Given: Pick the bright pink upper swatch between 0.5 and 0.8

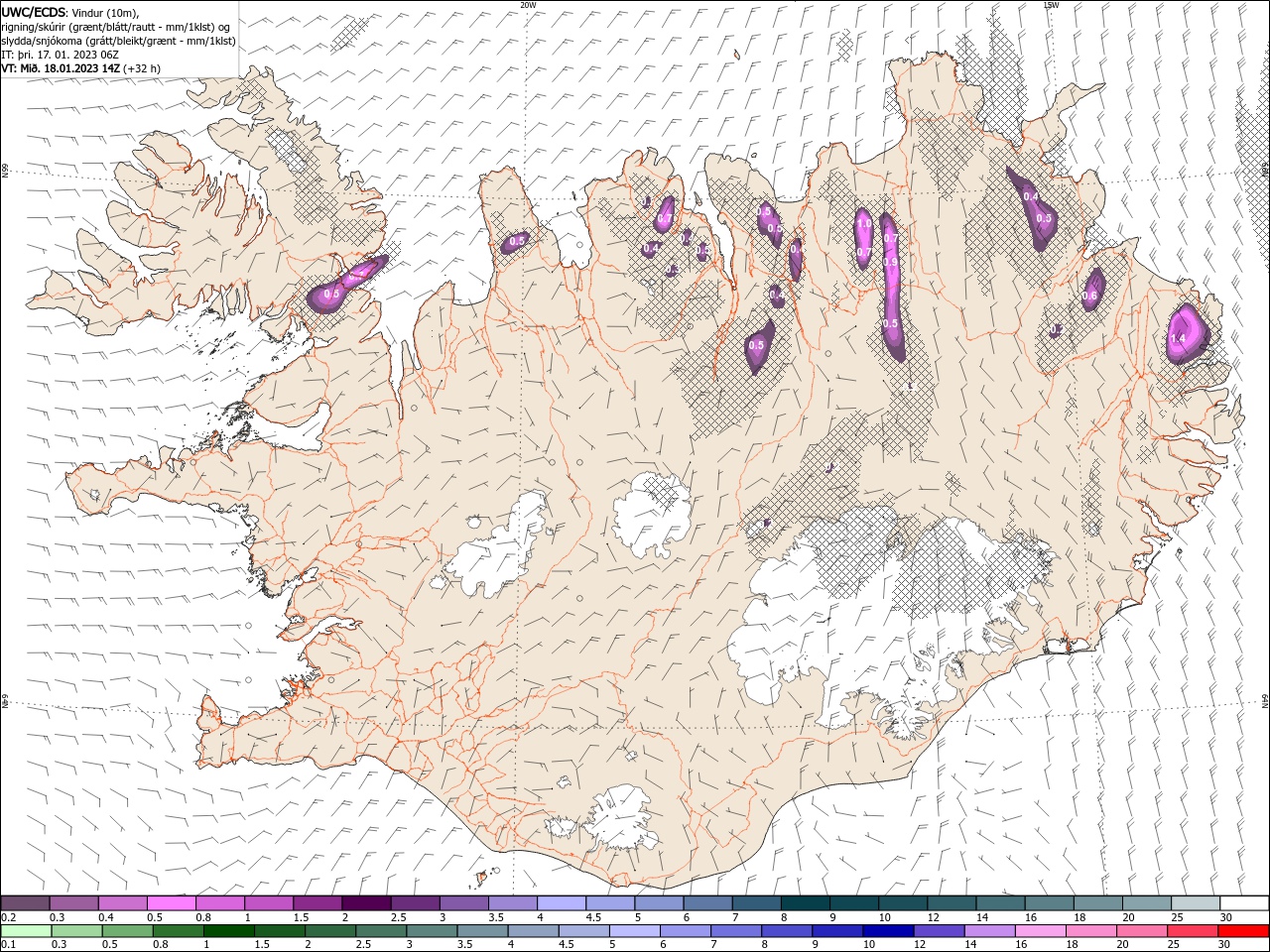Looking at the screenshot, I should point(172,903).
